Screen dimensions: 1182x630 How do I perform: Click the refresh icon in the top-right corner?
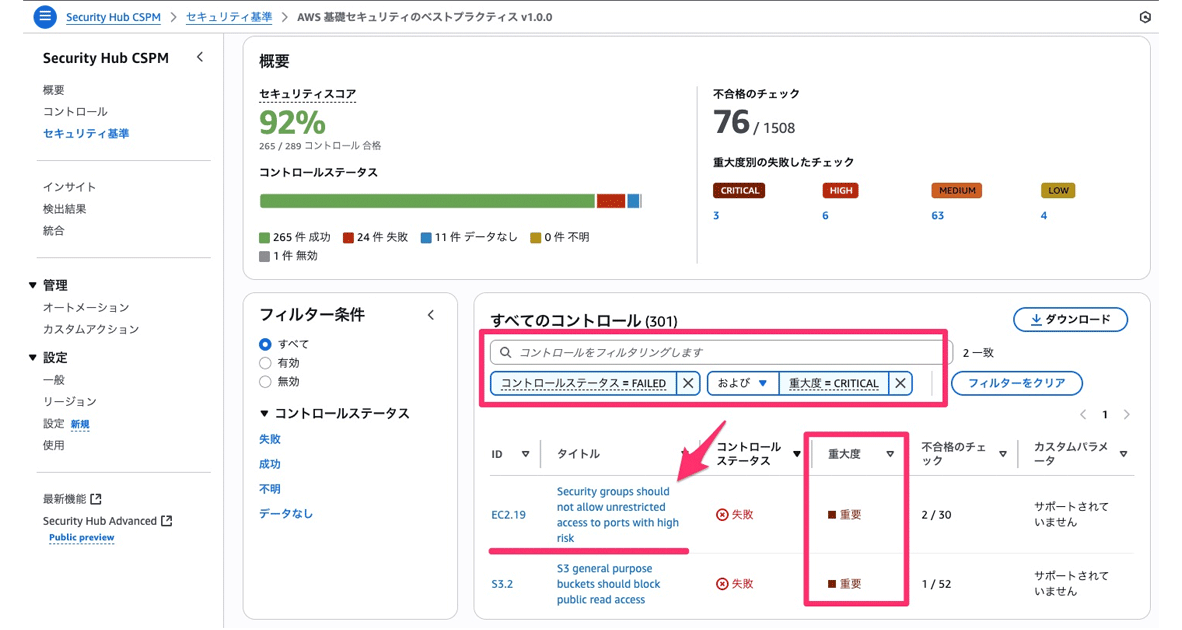[x=1146, y=16]
